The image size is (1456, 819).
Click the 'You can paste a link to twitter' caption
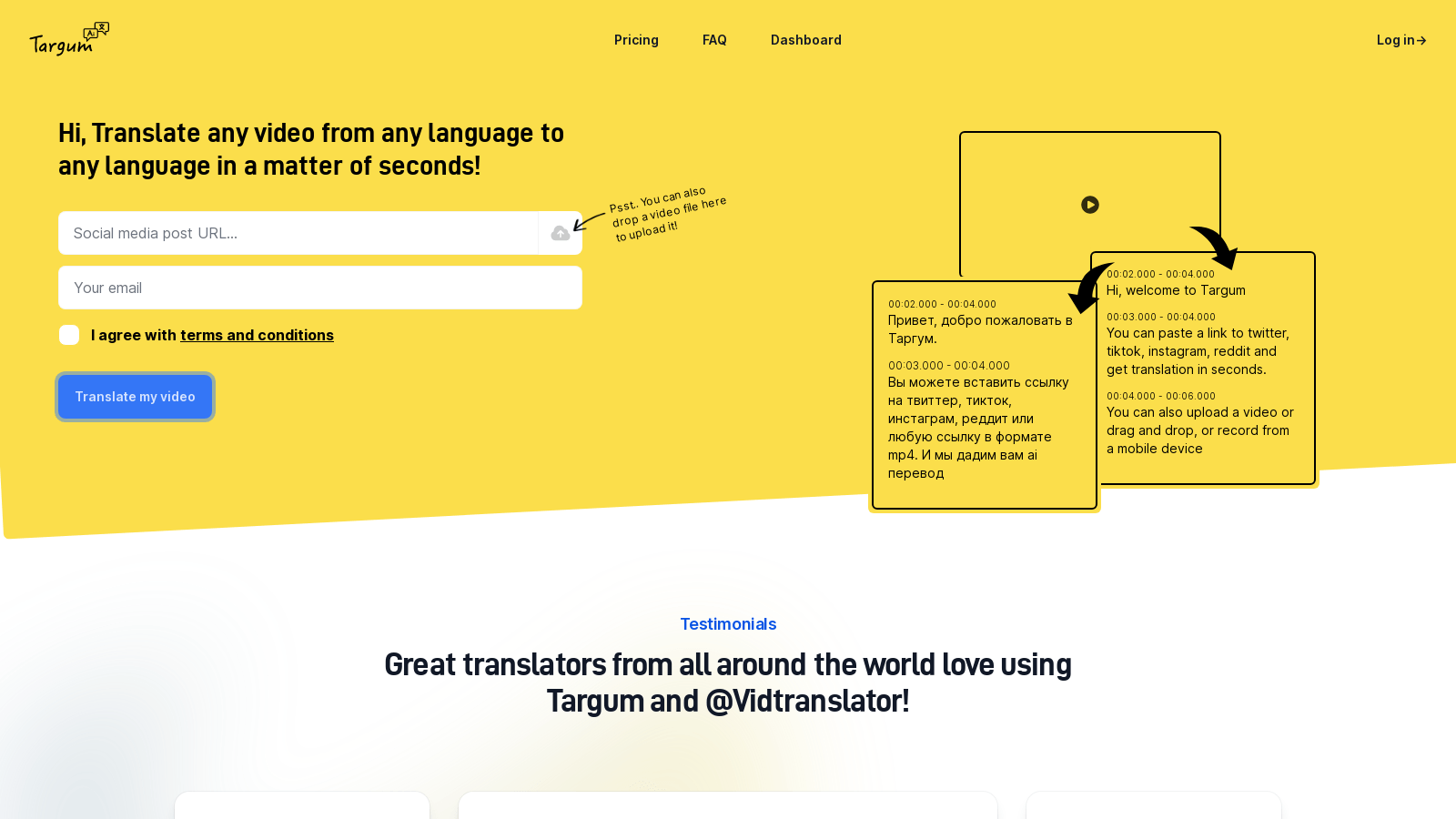[x=1198, y=351]
